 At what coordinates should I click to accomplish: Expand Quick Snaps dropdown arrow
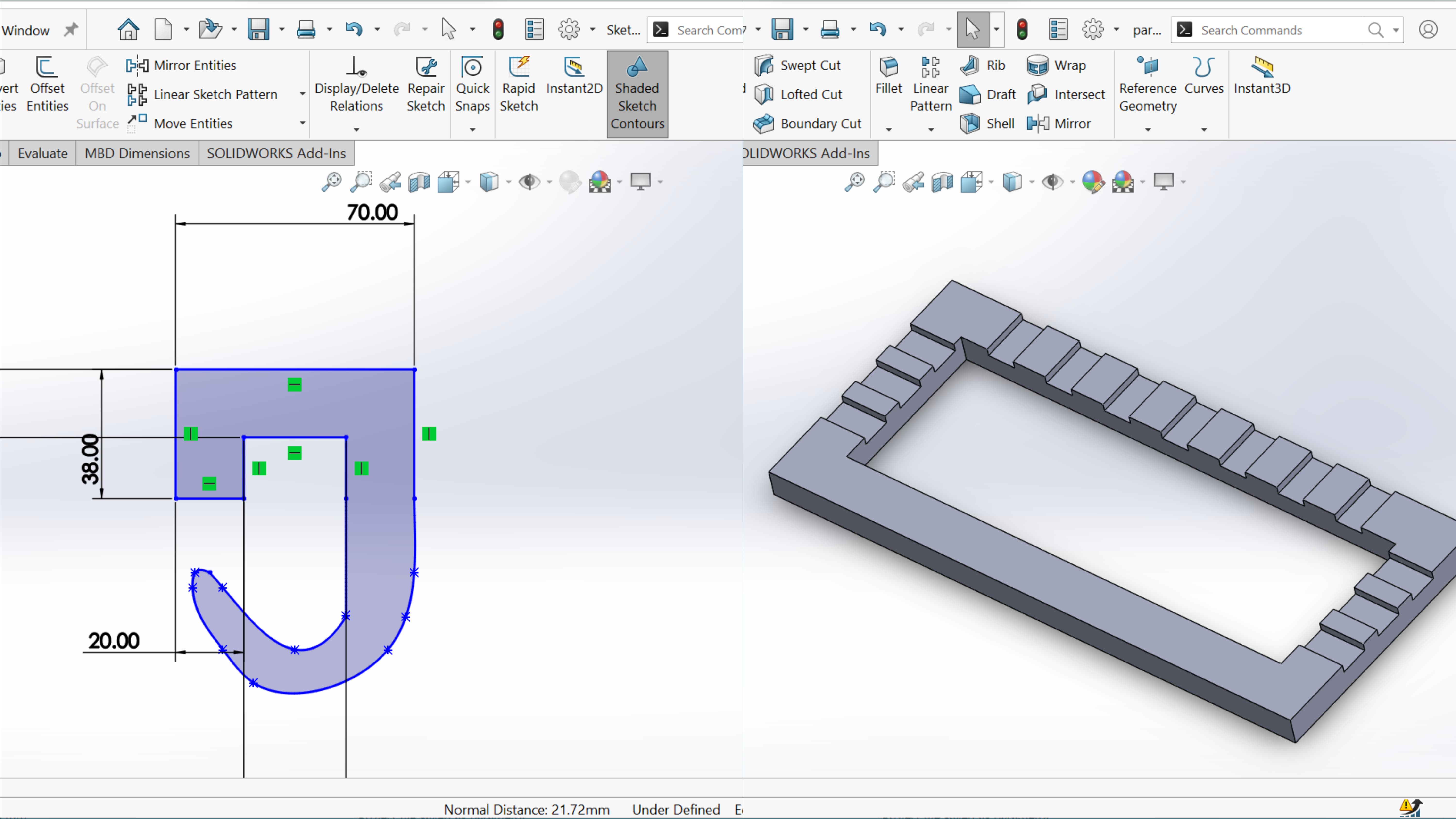[x=472, y=130]
